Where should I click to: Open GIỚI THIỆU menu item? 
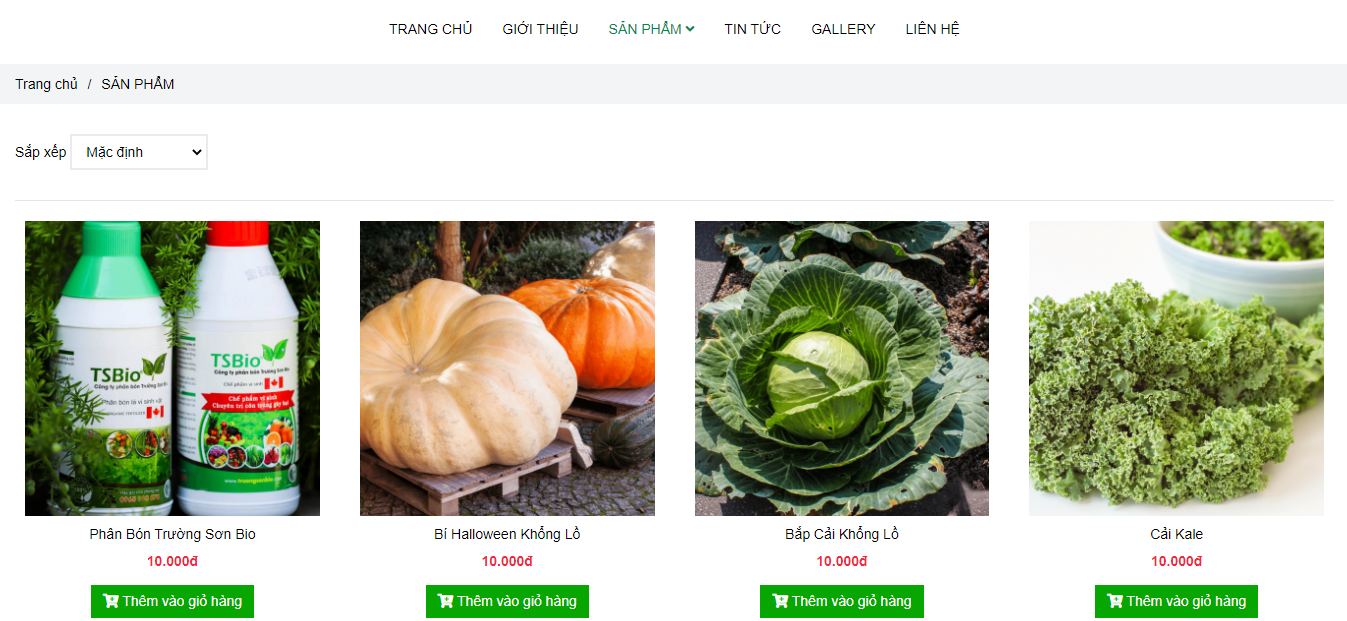click(x=540, y=29)
